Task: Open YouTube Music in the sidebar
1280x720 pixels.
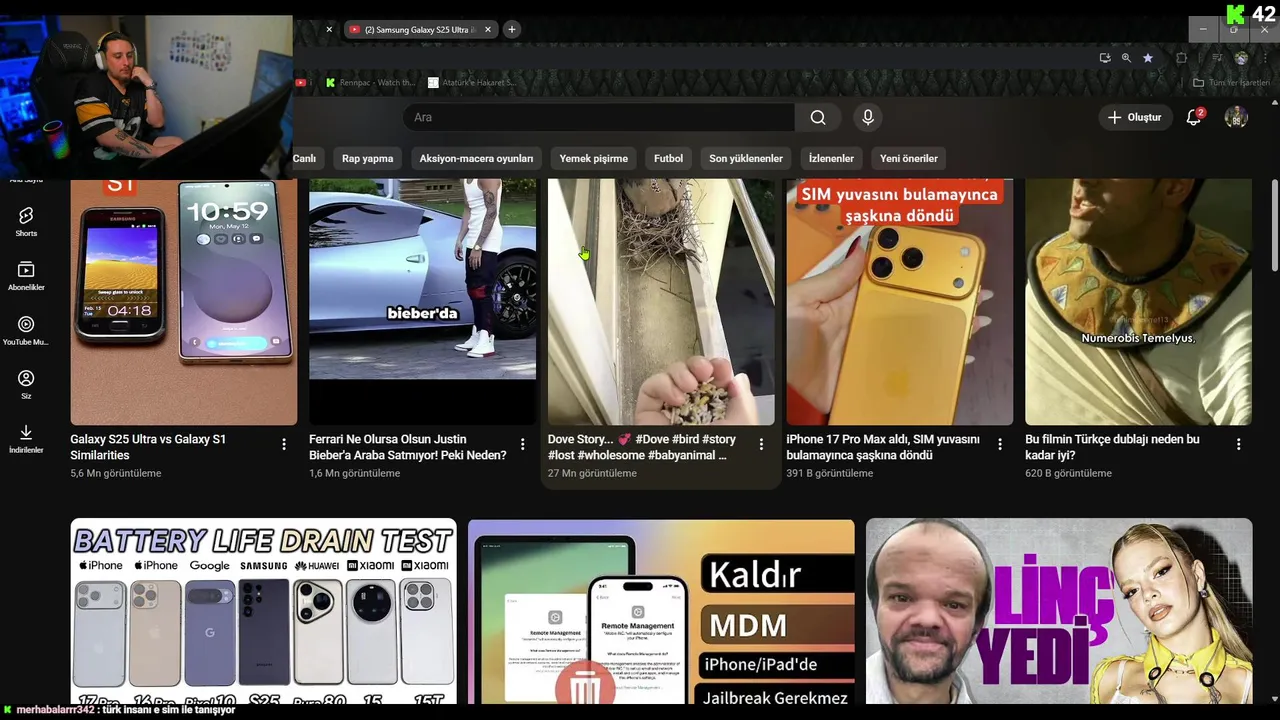Action: pyautogui.click(x=26, y=331)
